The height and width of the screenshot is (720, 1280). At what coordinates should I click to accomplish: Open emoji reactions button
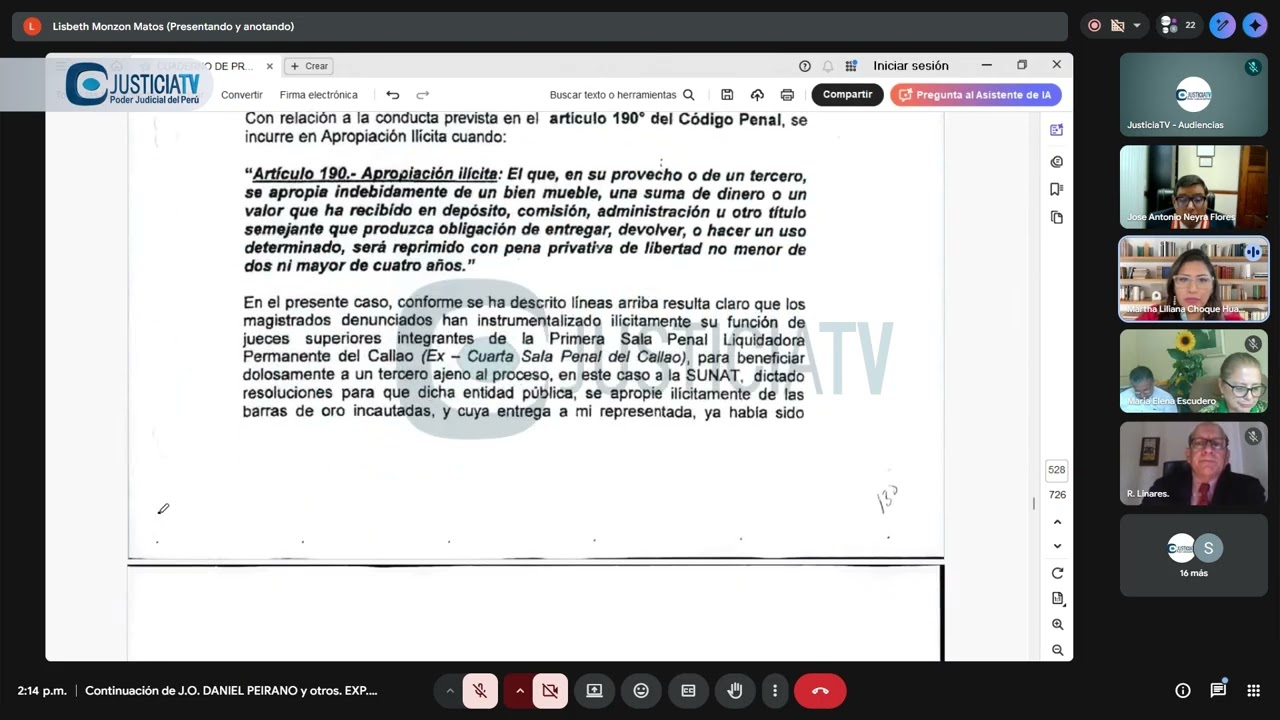coord(641,690)
